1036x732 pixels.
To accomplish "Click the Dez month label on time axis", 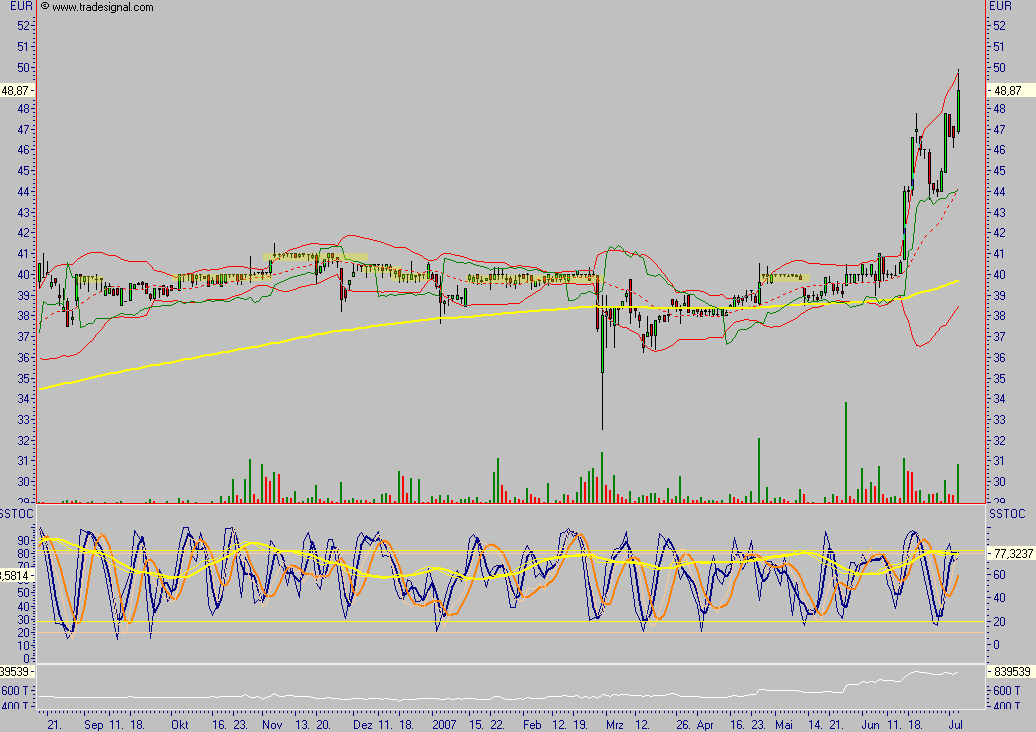I will tap(363, 721).
